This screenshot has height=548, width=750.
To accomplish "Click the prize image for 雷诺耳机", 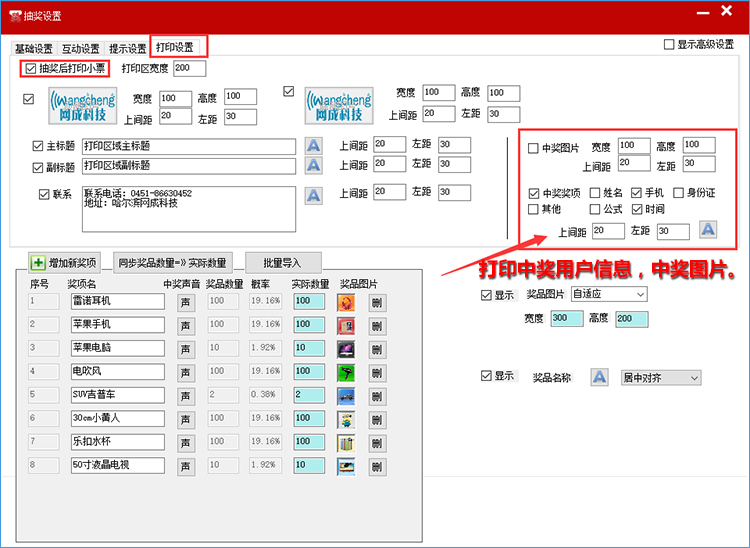I will tap(346, 301).
